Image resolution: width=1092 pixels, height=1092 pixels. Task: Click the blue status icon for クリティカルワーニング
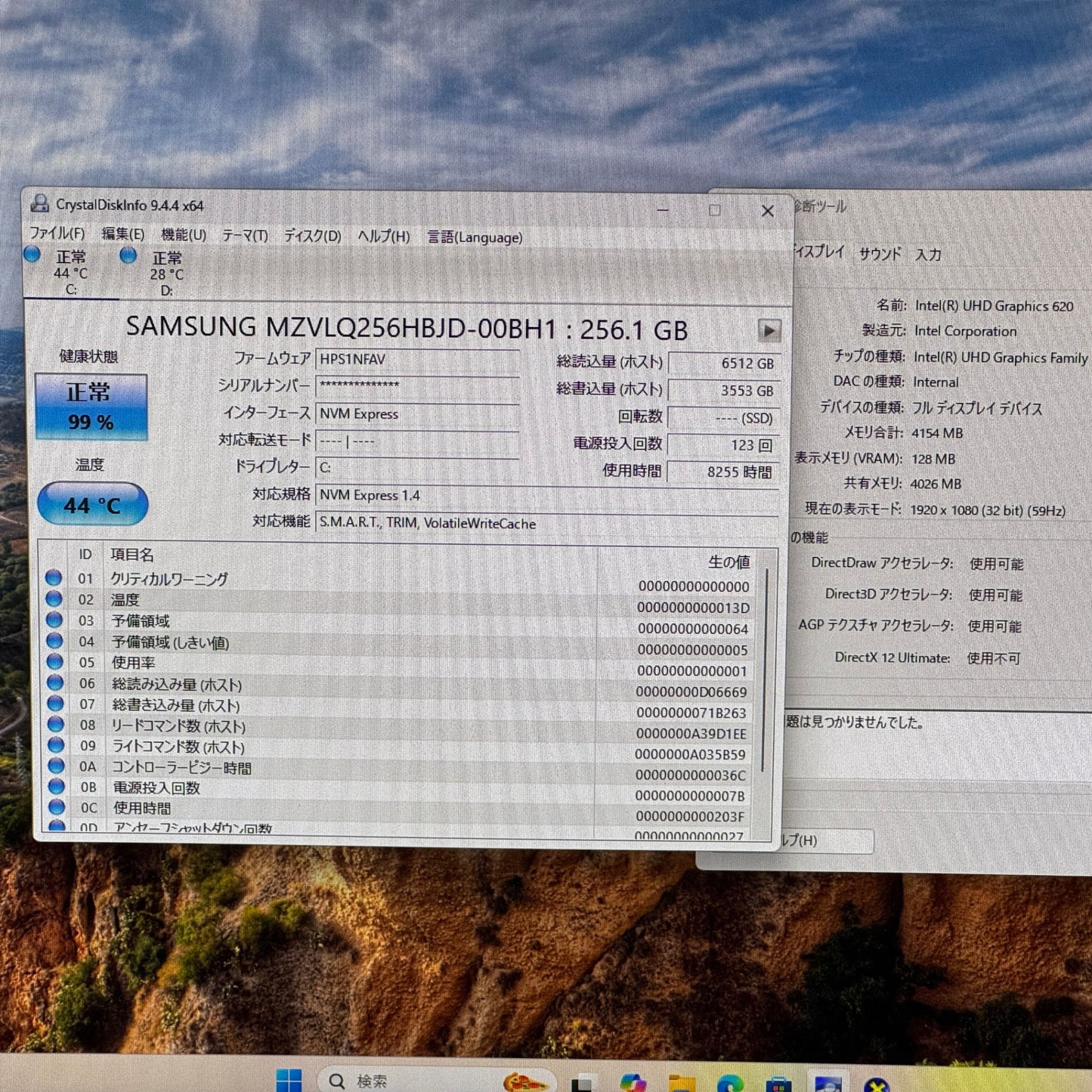click(54, 578)
